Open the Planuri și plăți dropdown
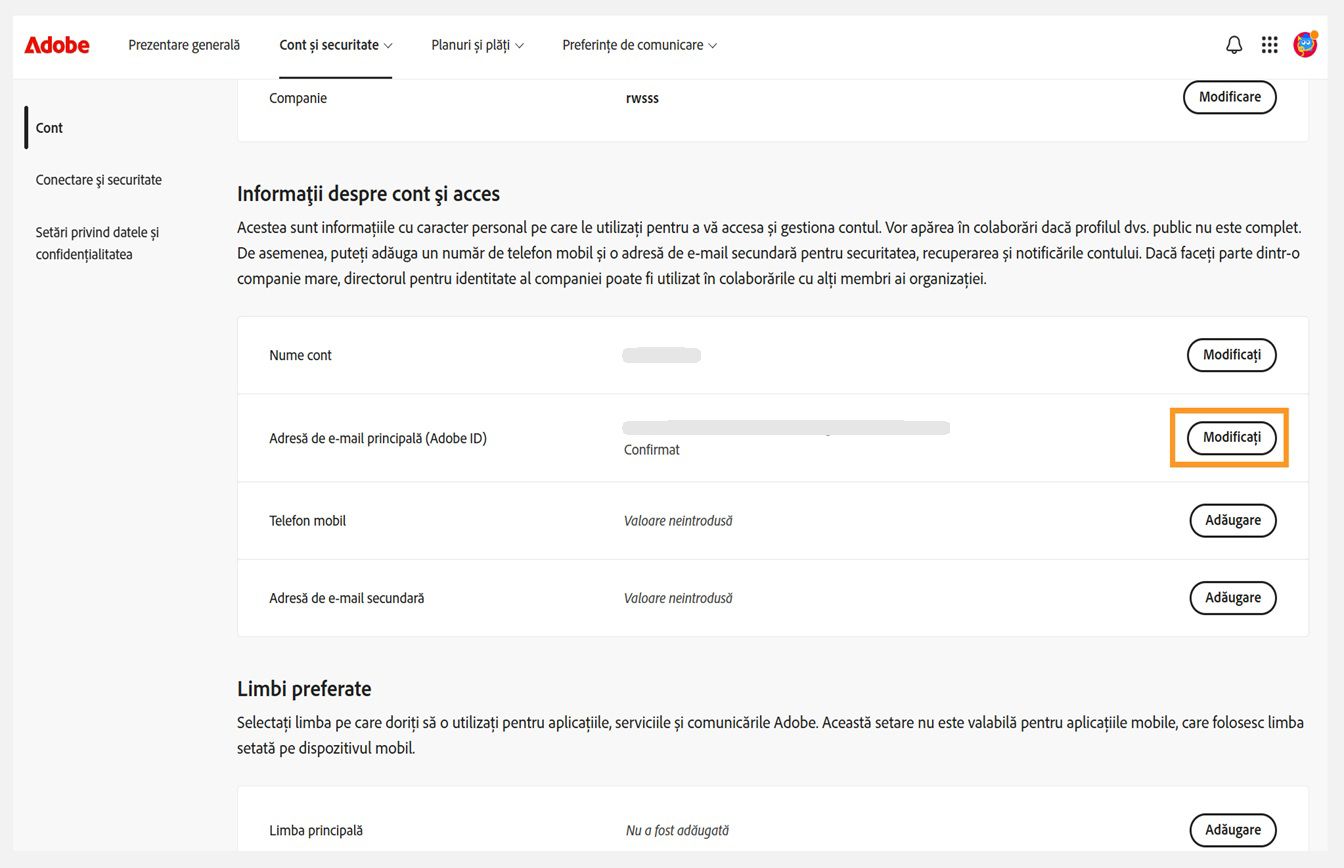 pos(477,44)
